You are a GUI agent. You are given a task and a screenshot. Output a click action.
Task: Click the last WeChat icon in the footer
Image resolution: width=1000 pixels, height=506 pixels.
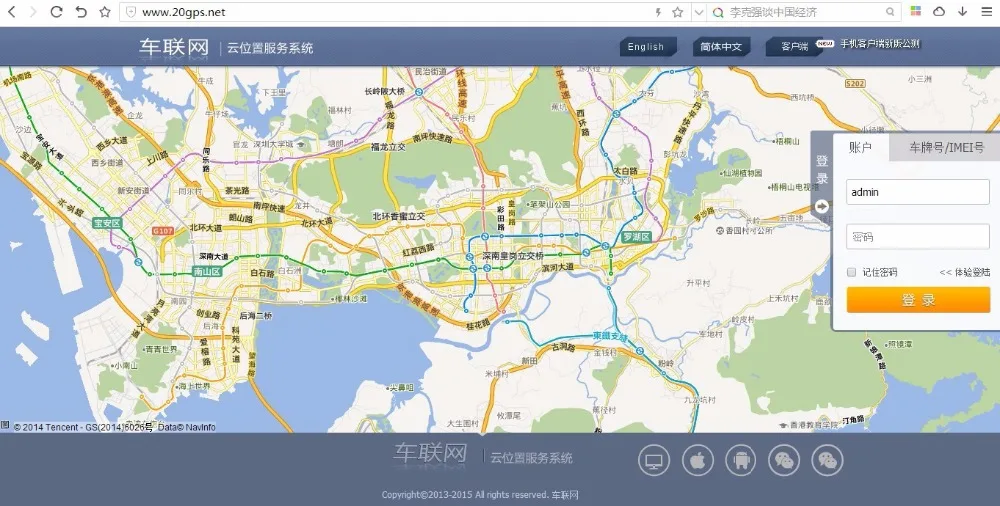point(827,460)
